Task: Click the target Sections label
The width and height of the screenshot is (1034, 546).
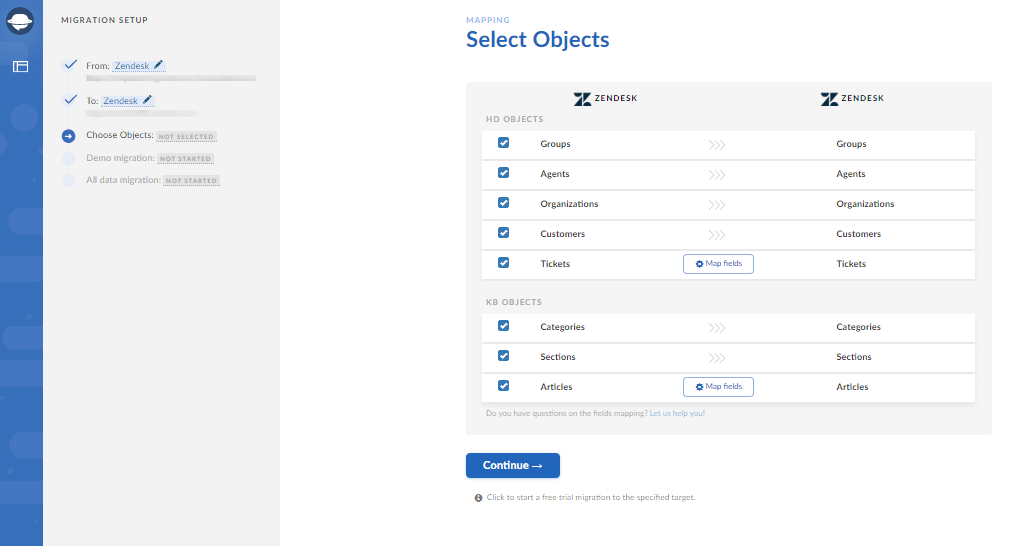Action: click(x=854, y=357)
